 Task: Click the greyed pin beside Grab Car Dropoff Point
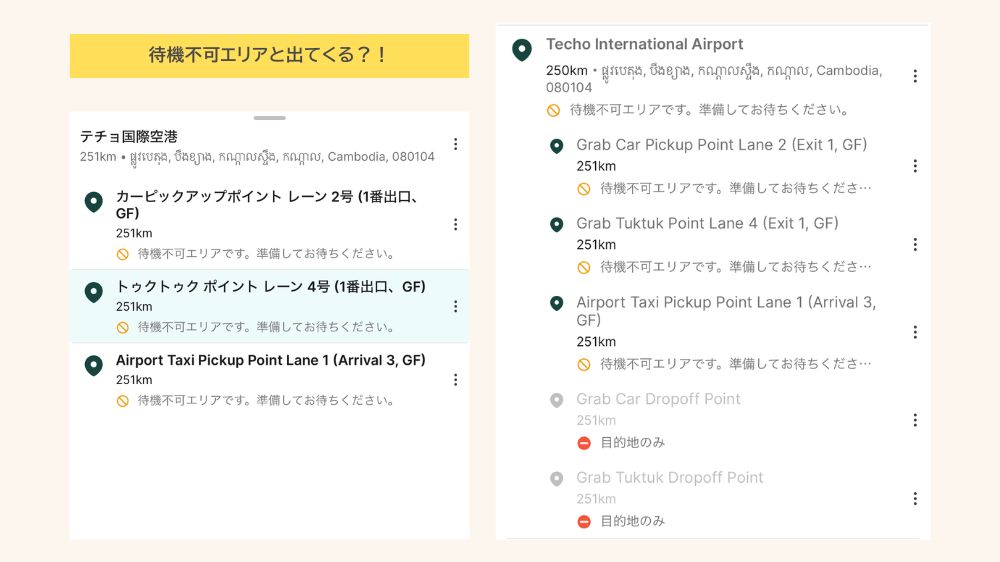coord(557,400)
